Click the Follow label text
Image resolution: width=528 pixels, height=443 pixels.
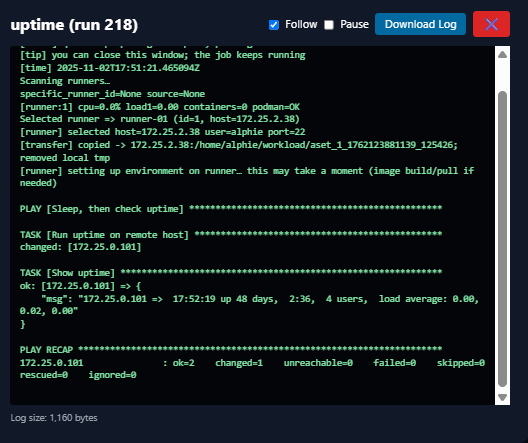coord(301,25)
